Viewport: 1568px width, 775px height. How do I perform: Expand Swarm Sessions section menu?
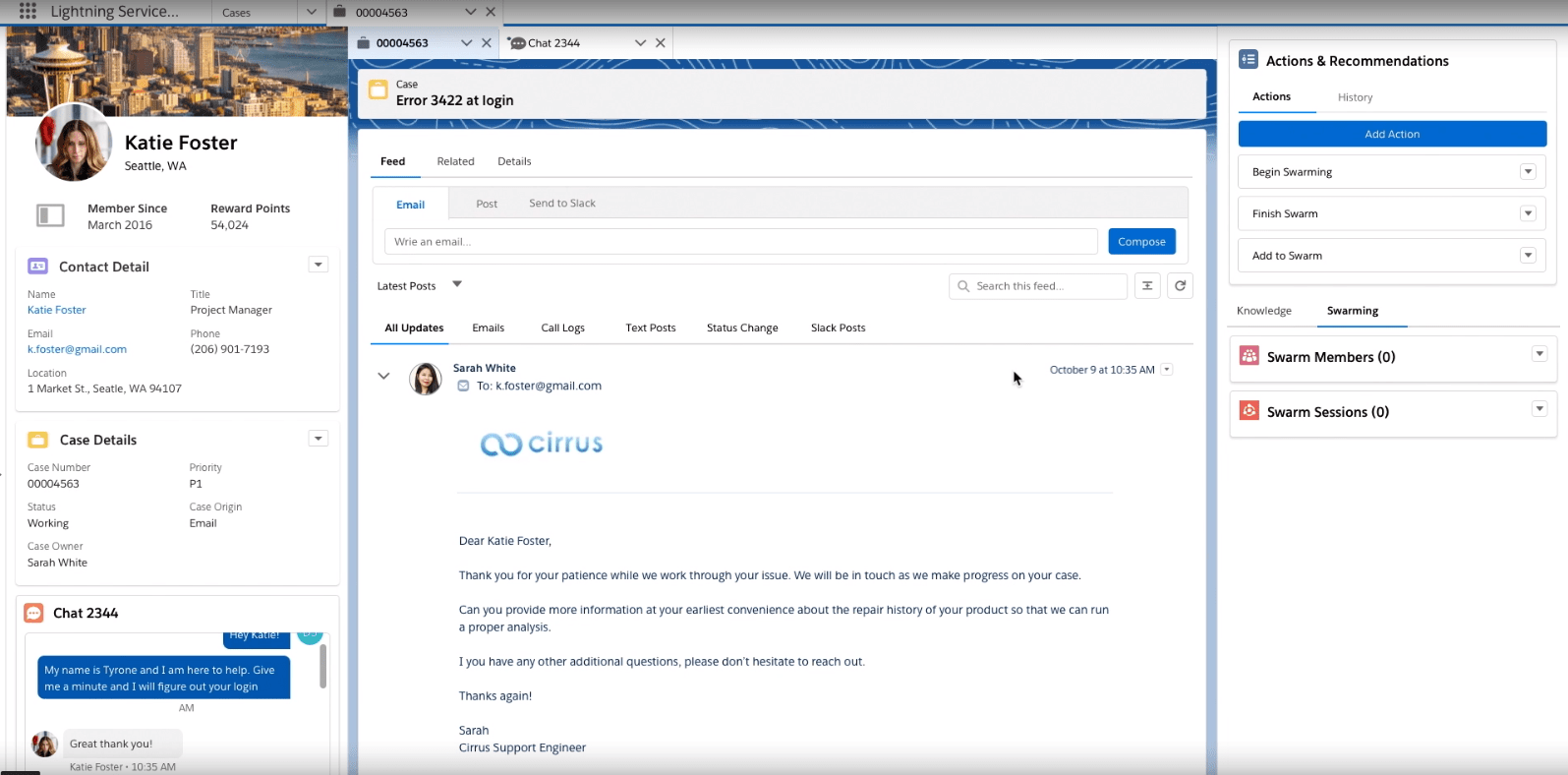tap(1539, 409)
